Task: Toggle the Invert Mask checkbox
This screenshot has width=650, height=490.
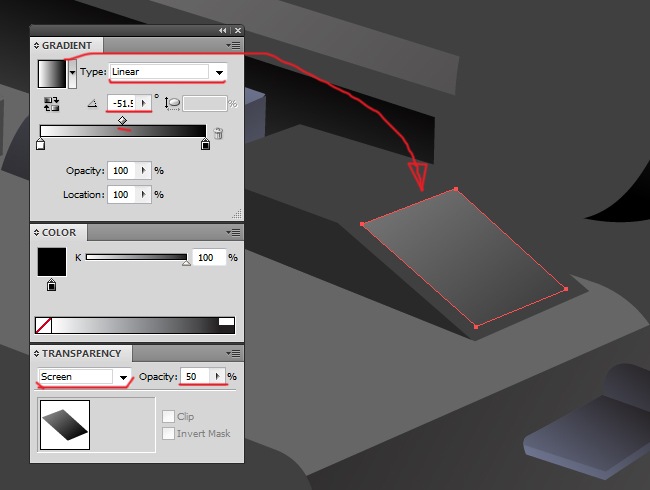Action: (168, 434)
